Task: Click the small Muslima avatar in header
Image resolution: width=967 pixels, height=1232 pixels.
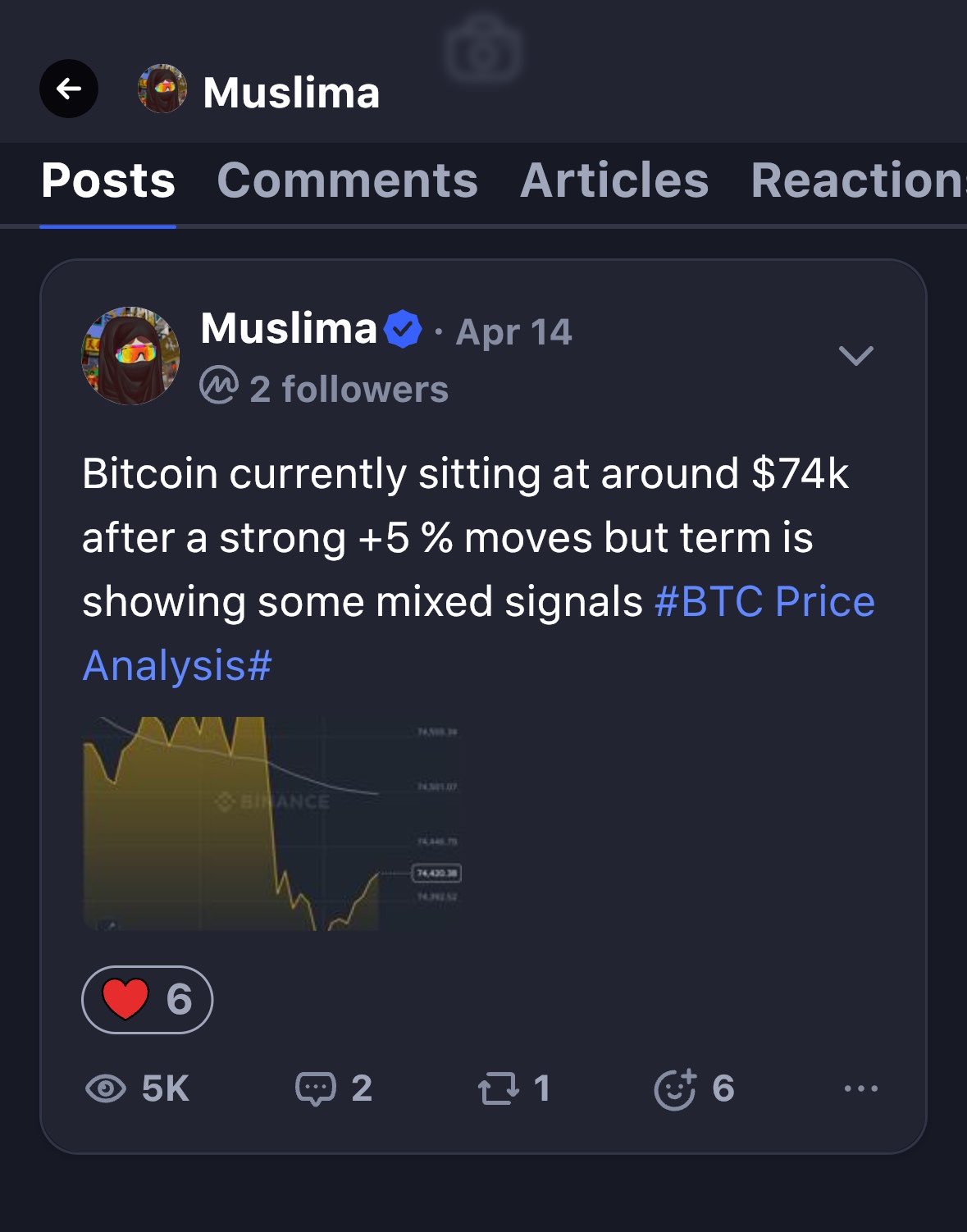Action: (x=162, y=89)
